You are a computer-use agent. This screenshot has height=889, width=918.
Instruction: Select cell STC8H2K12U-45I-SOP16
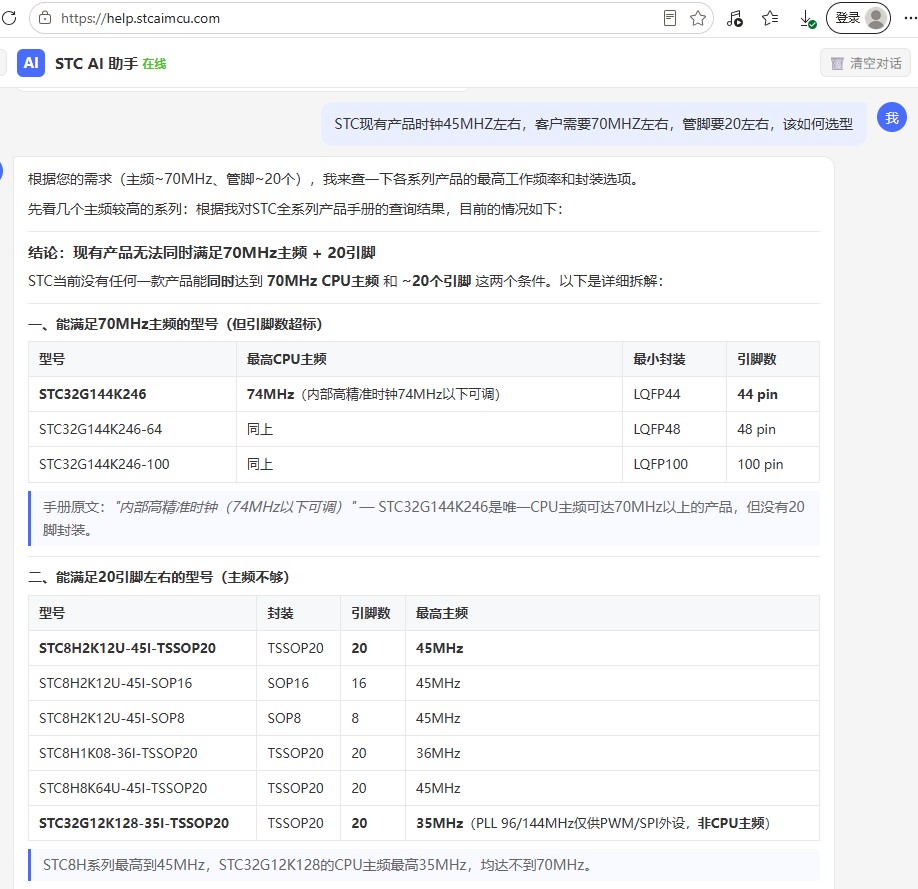click(x=142, y=683)
